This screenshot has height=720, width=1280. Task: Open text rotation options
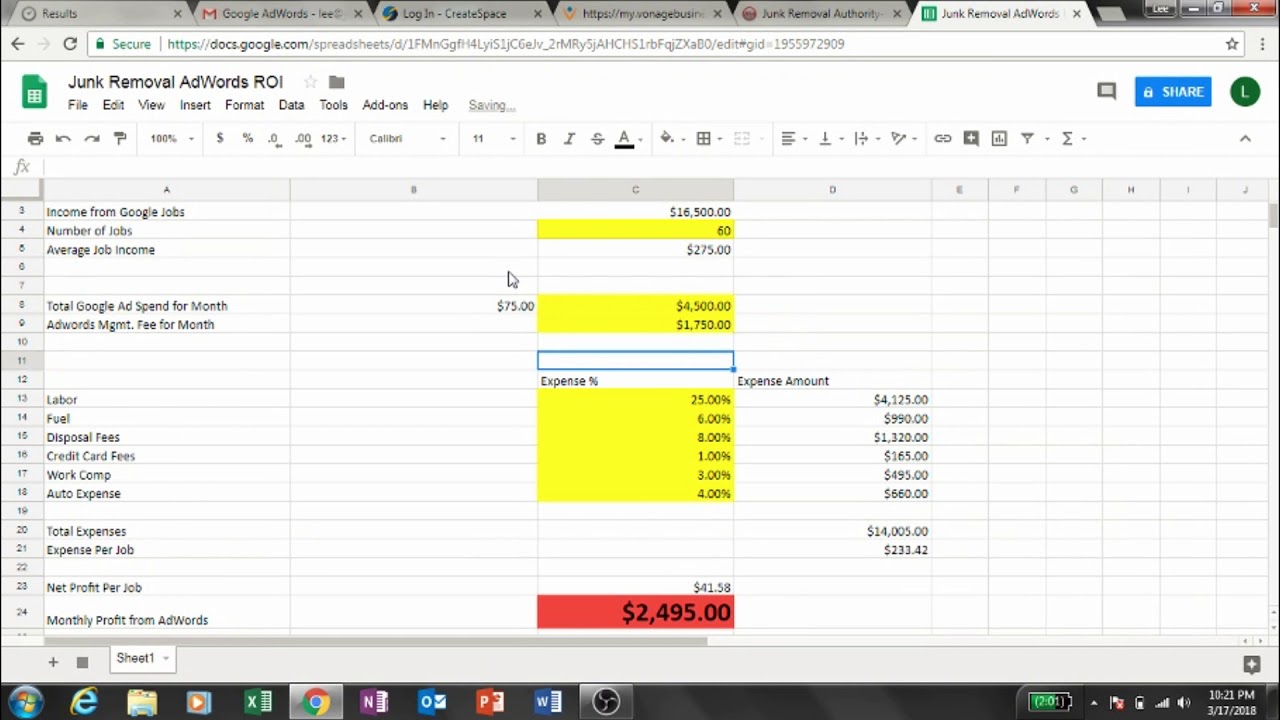pyautogui.click(x=898, y=138)
